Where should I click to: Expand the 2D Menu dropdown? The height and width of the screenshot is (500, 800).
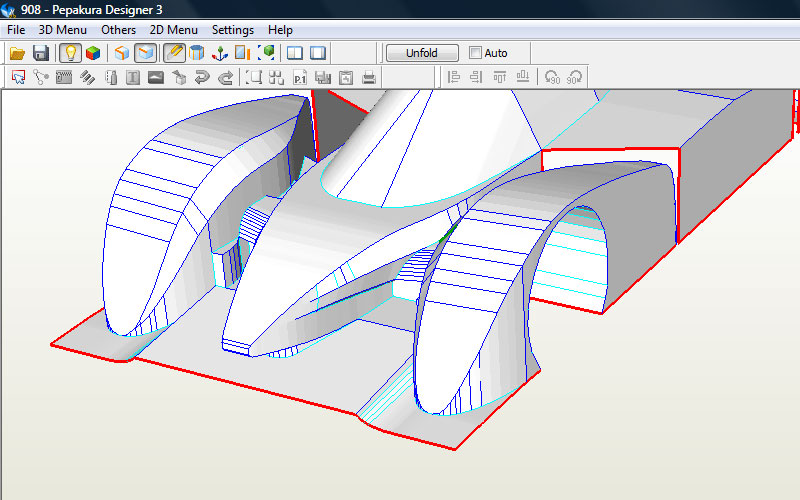coord(173,30)
